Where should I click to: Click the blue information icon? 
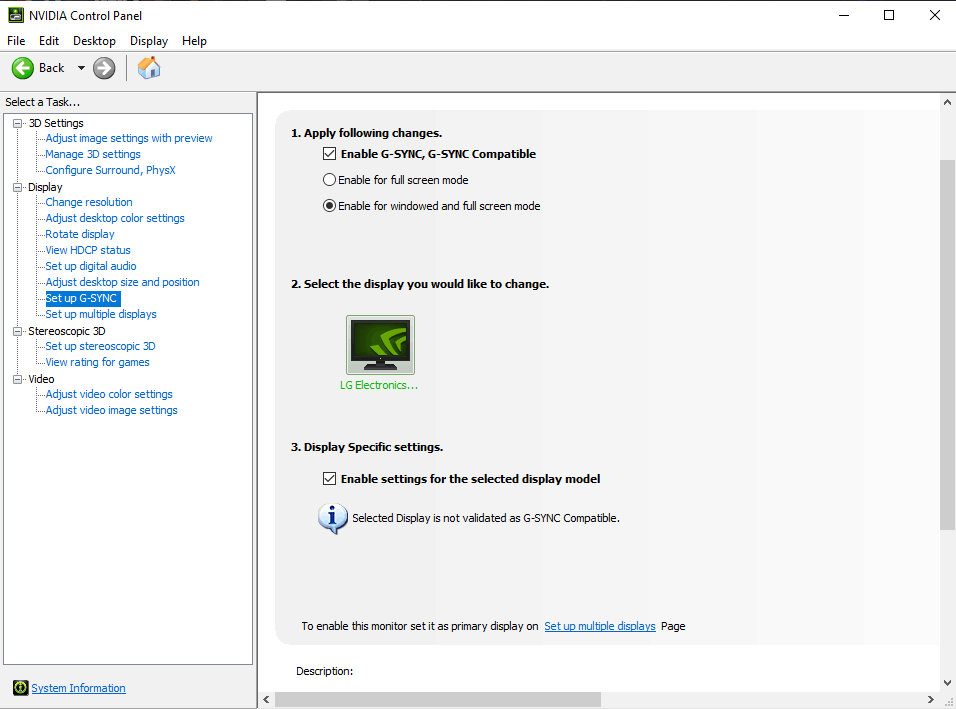coord(332,518)
